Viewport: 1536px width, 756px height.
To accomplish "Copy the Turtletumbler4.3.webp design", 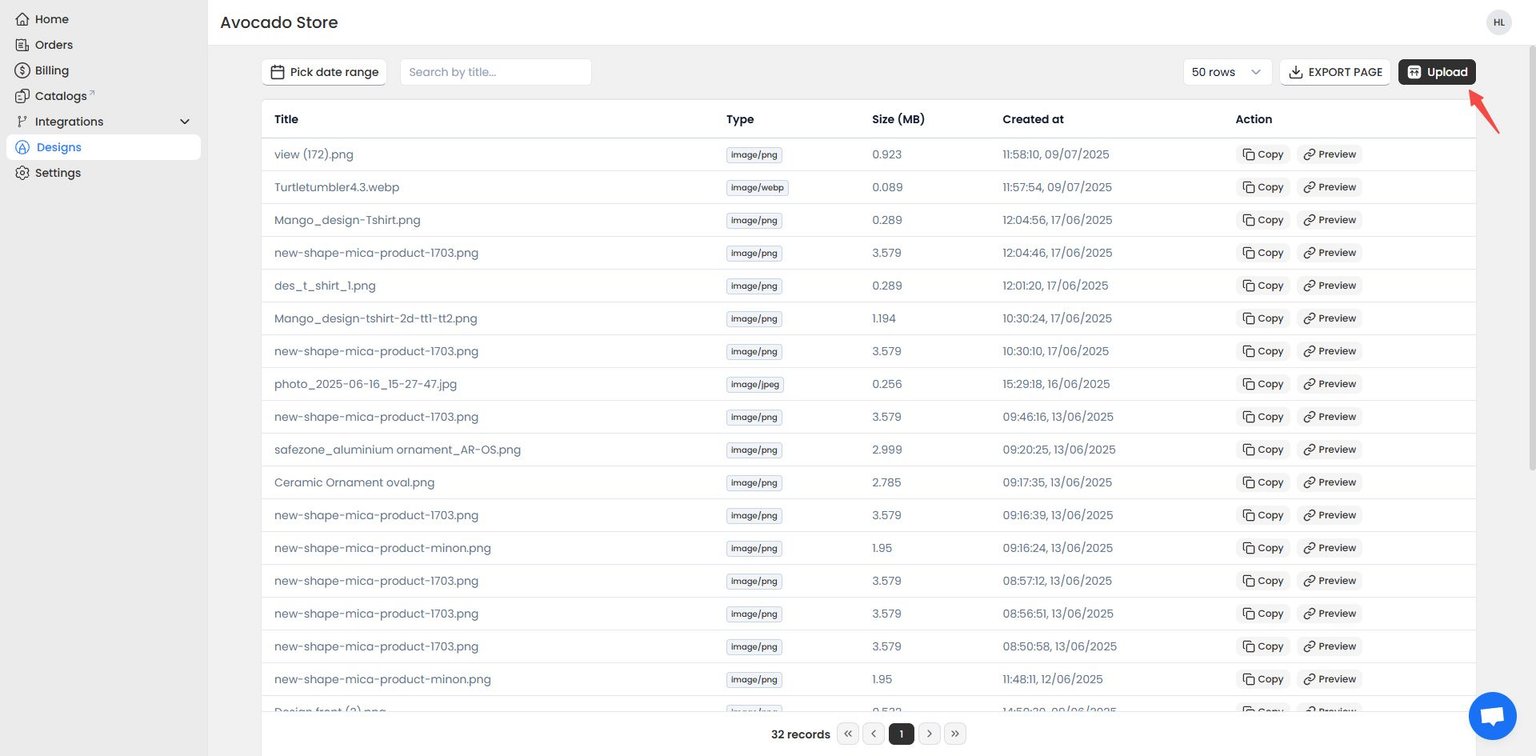I will (x=1263, y=187).
